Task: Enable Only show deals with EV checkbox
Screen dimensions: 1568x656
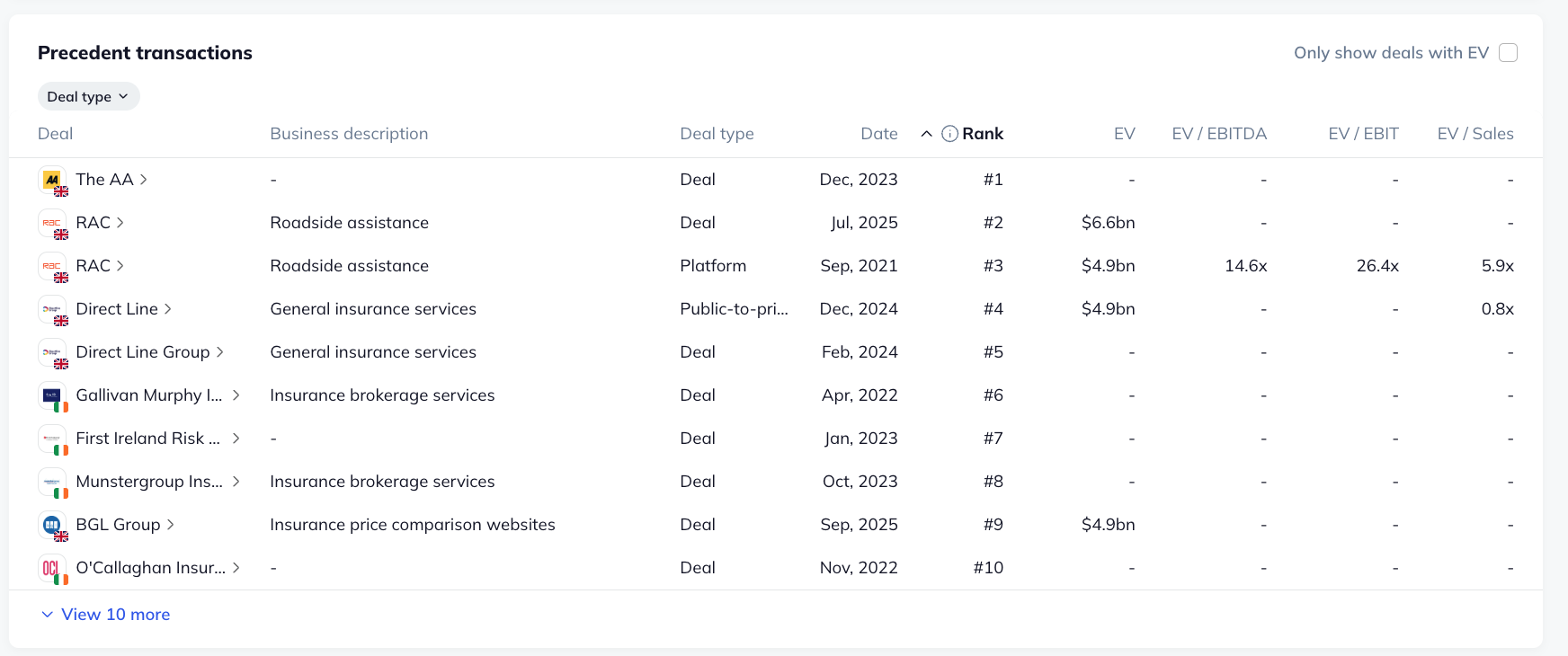Action: (1509, 53)
